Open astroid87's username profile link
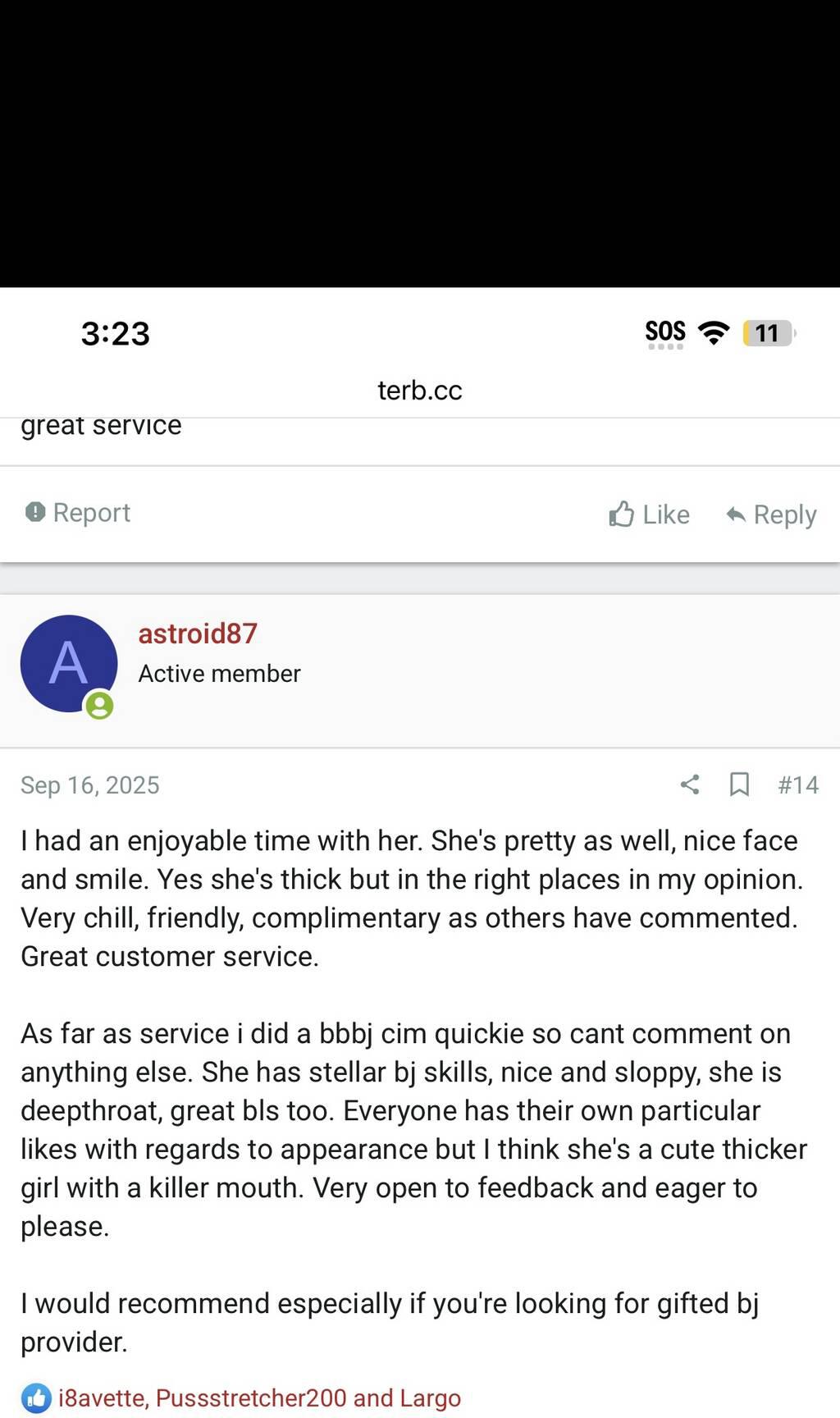The image size is (840, 1418). pos(198,634)
